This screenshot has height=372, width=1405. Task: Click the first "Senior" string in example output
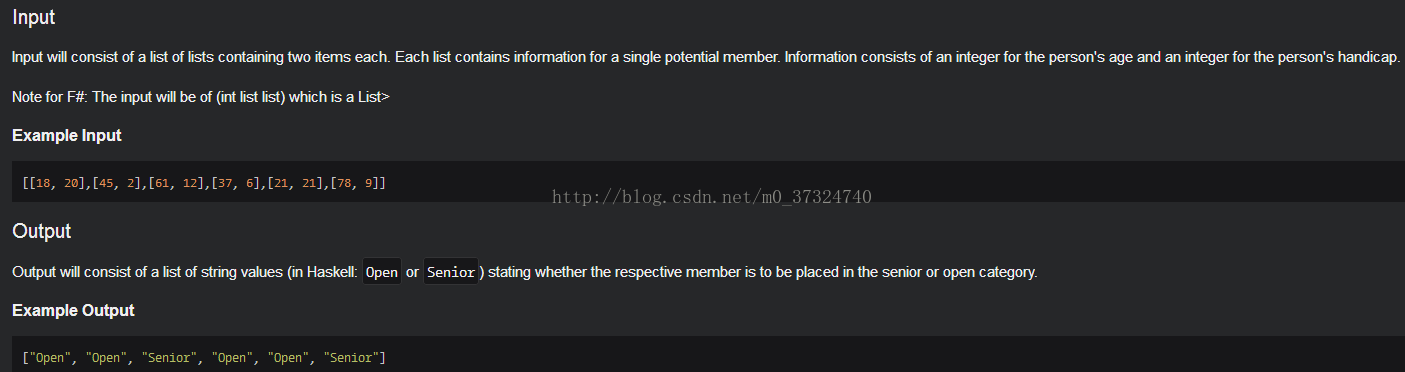pos(170,358)
